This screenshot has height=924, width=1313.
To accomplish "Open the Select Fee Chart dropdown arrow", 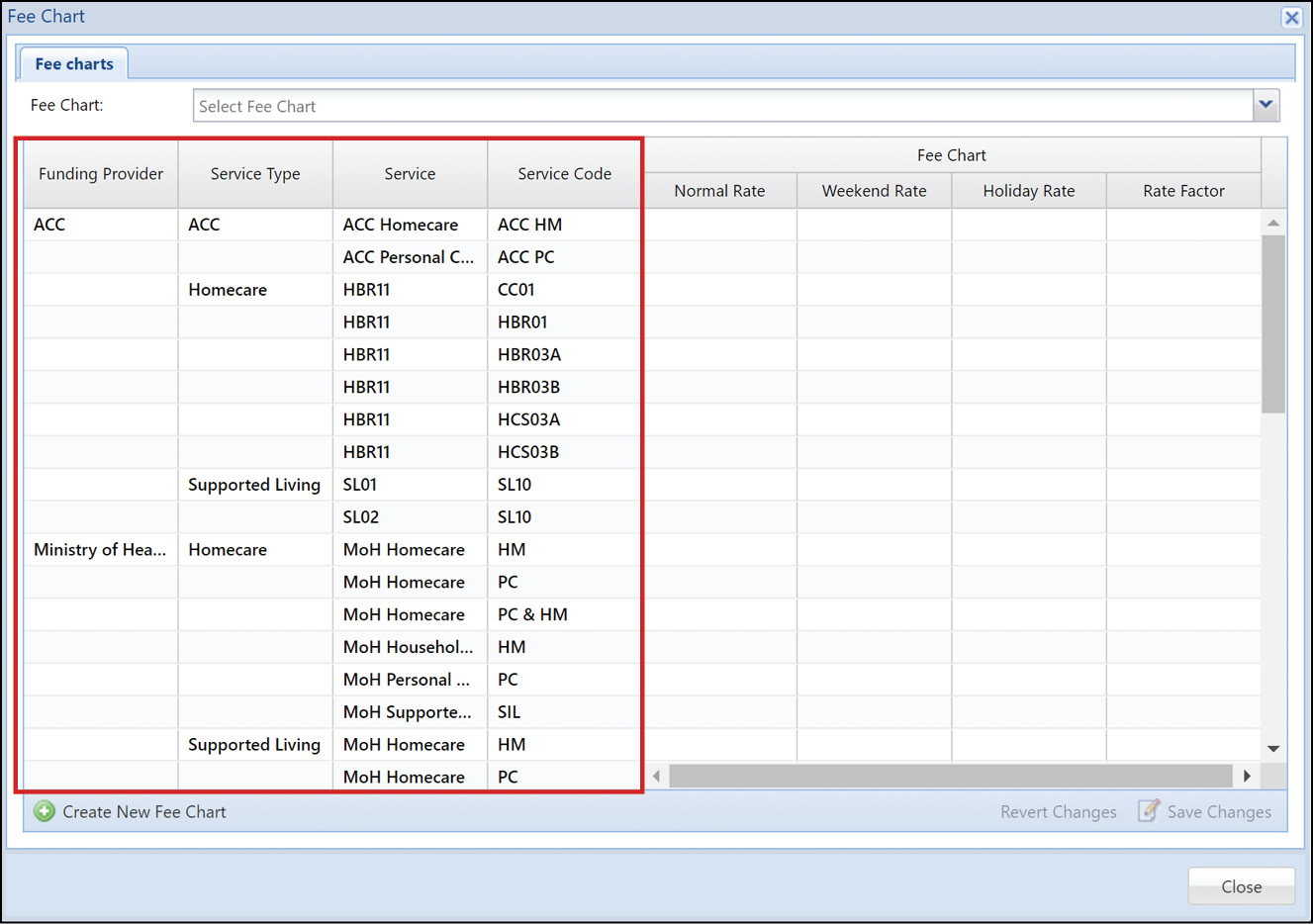I will point(1266,105).
